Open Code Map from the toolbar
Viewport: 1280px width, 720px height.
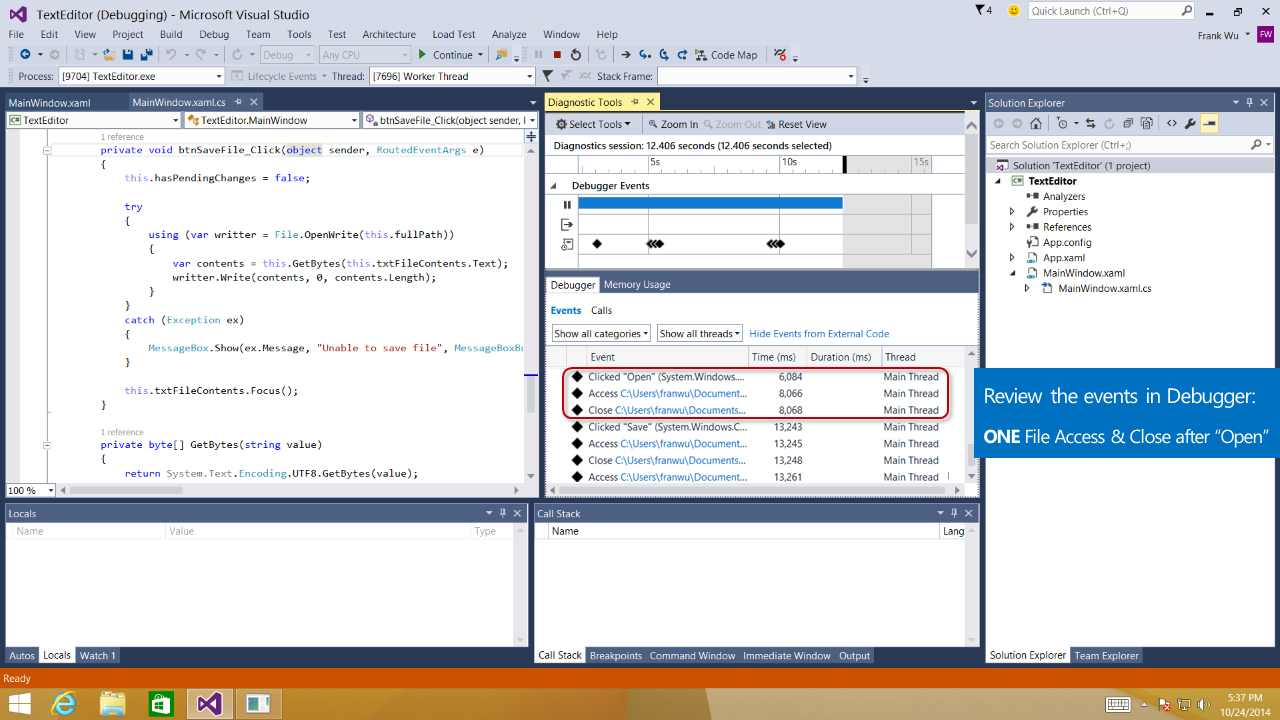pos(726,55)
